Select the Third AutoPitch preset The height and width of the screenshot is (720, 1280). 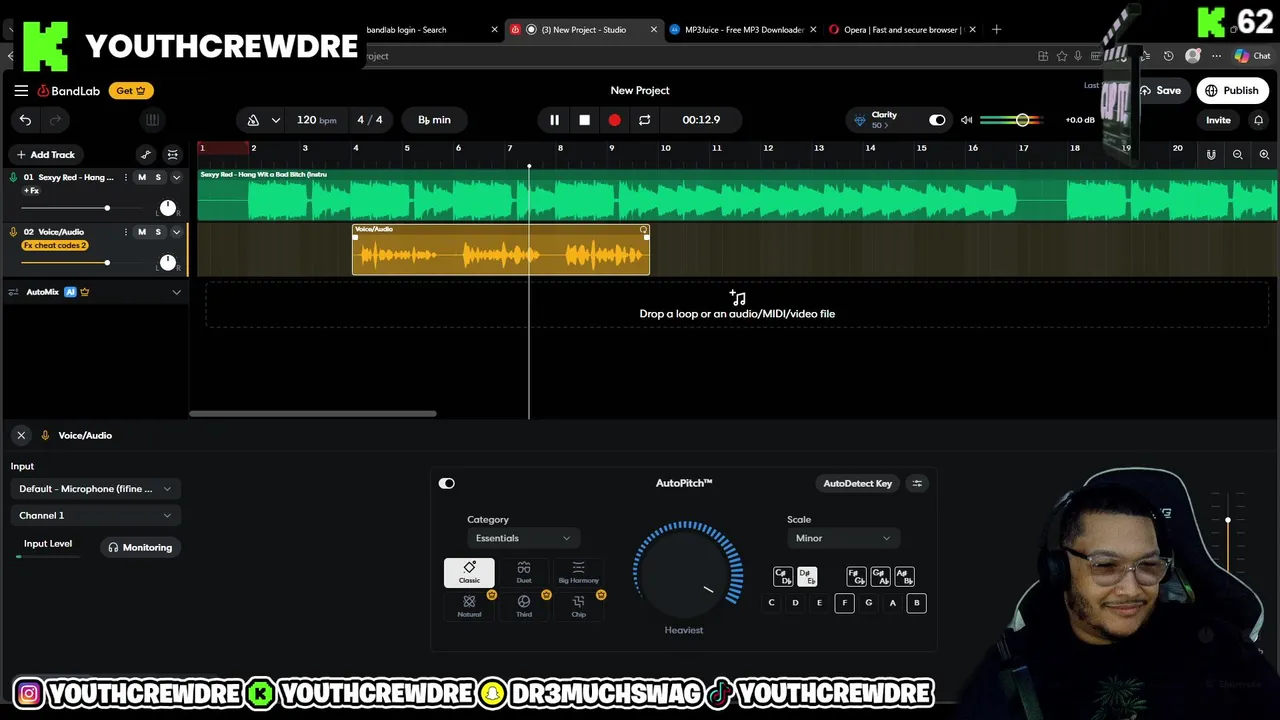(x=524, y=606)
